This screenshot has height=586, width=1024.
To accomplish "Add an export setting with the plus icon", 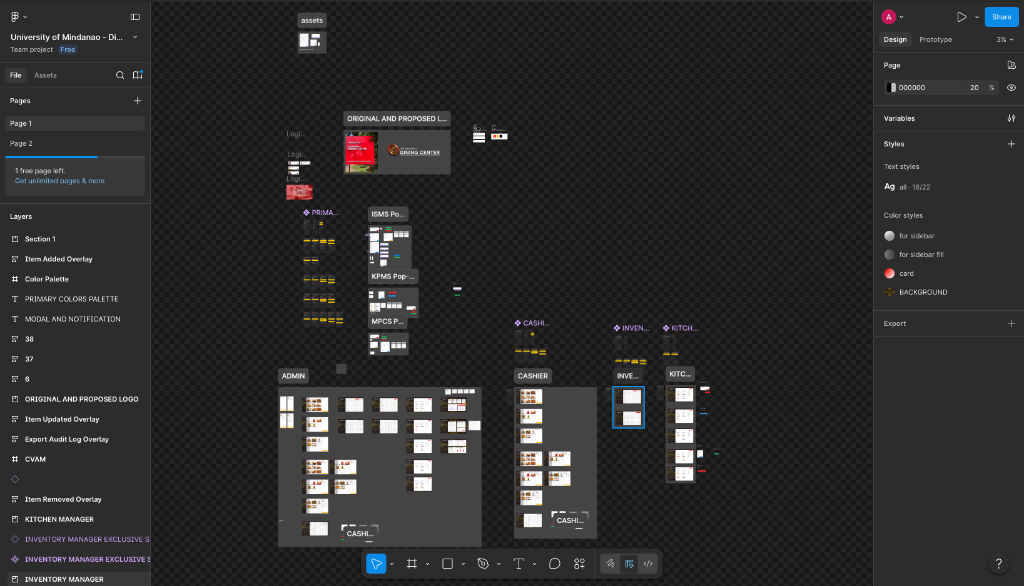I will (x=1011, y=323).
